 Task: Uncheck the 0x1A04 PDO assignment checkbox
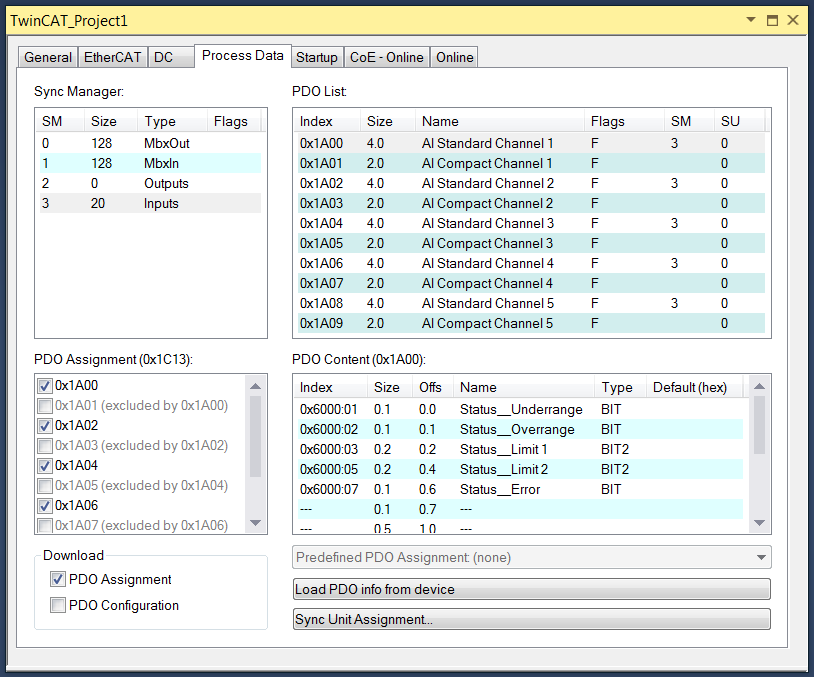coord(45,466)
